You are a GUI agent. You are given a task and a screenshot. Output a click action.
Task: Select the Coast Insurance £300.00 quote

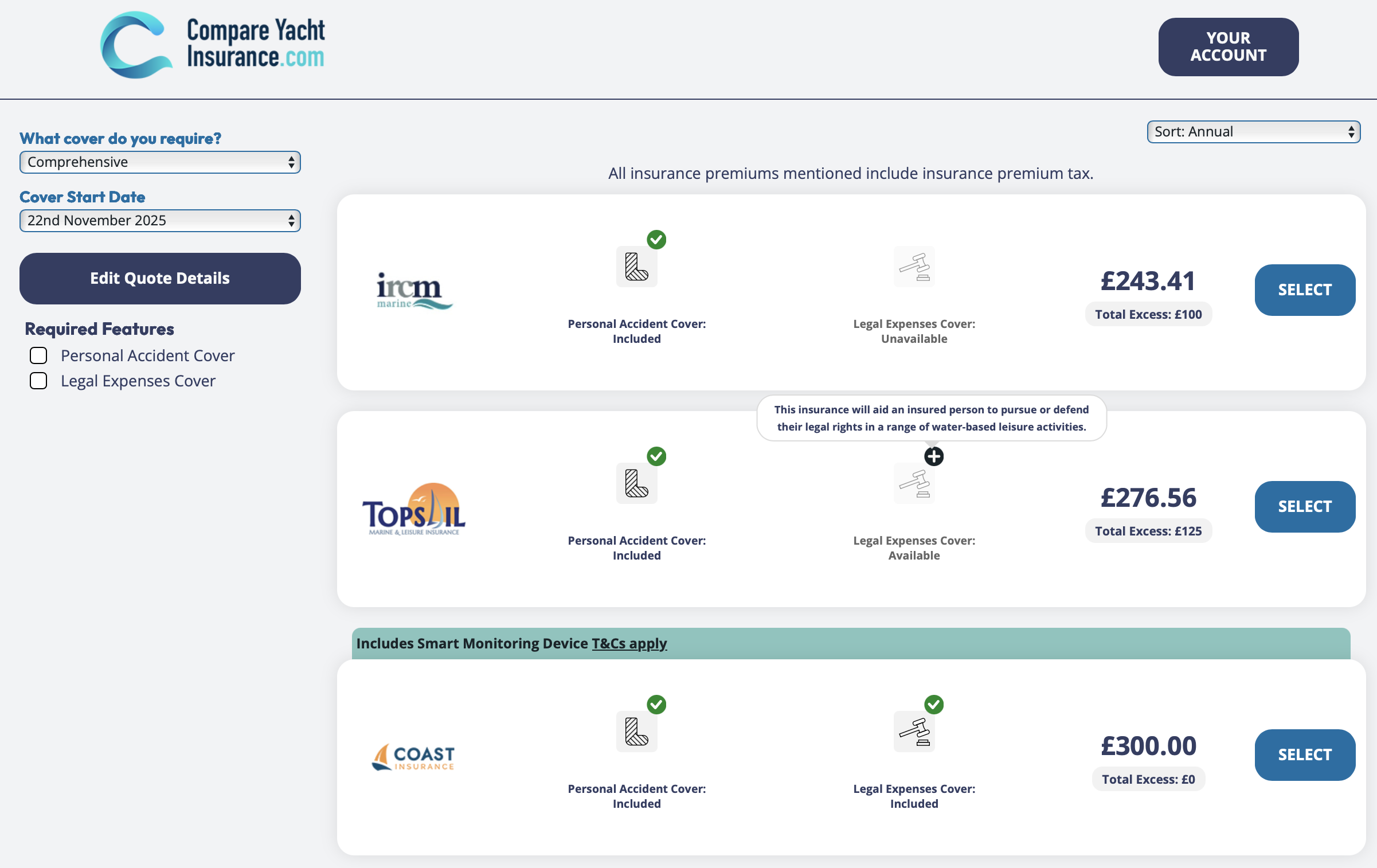click(1304, 755)
